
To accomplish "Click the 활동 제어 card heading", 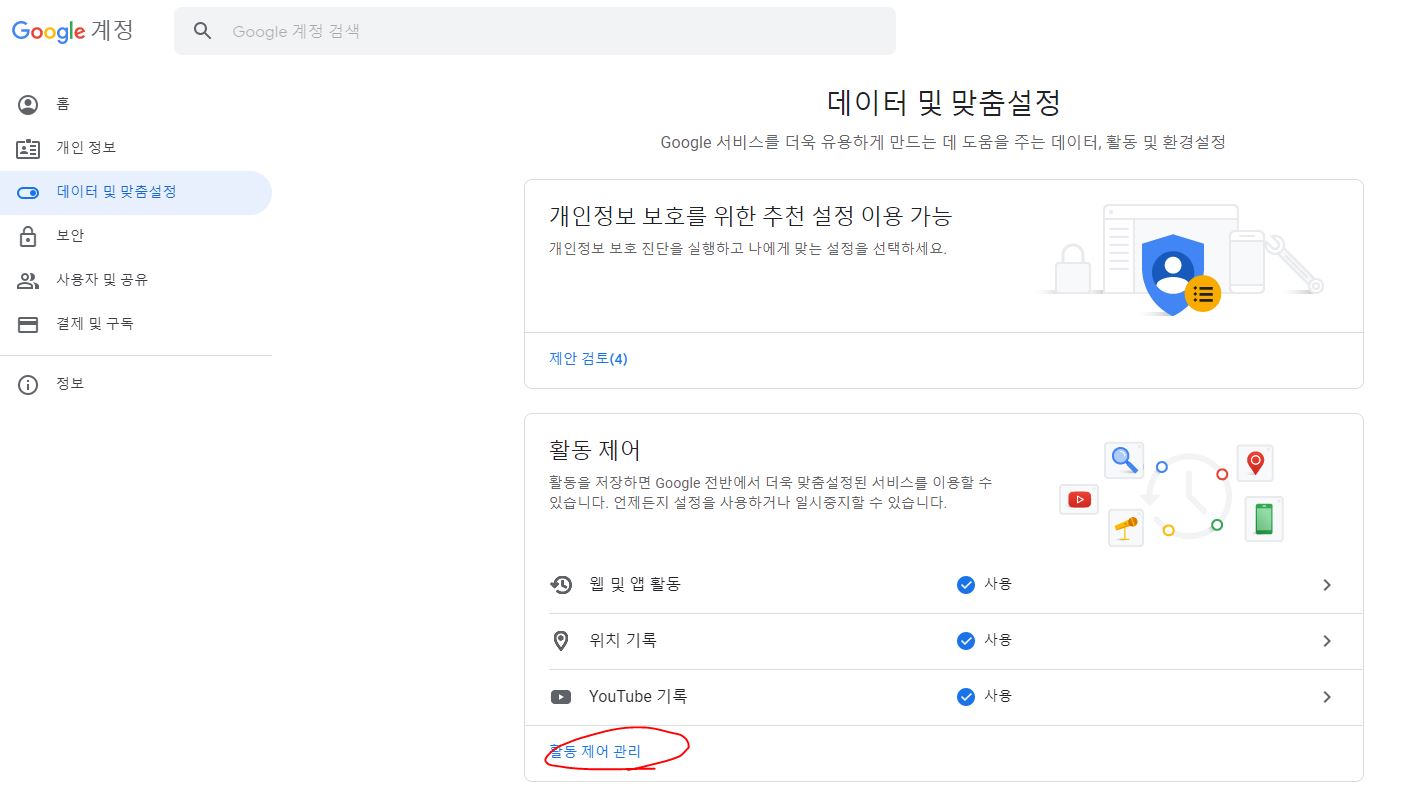I will (594, 449).
